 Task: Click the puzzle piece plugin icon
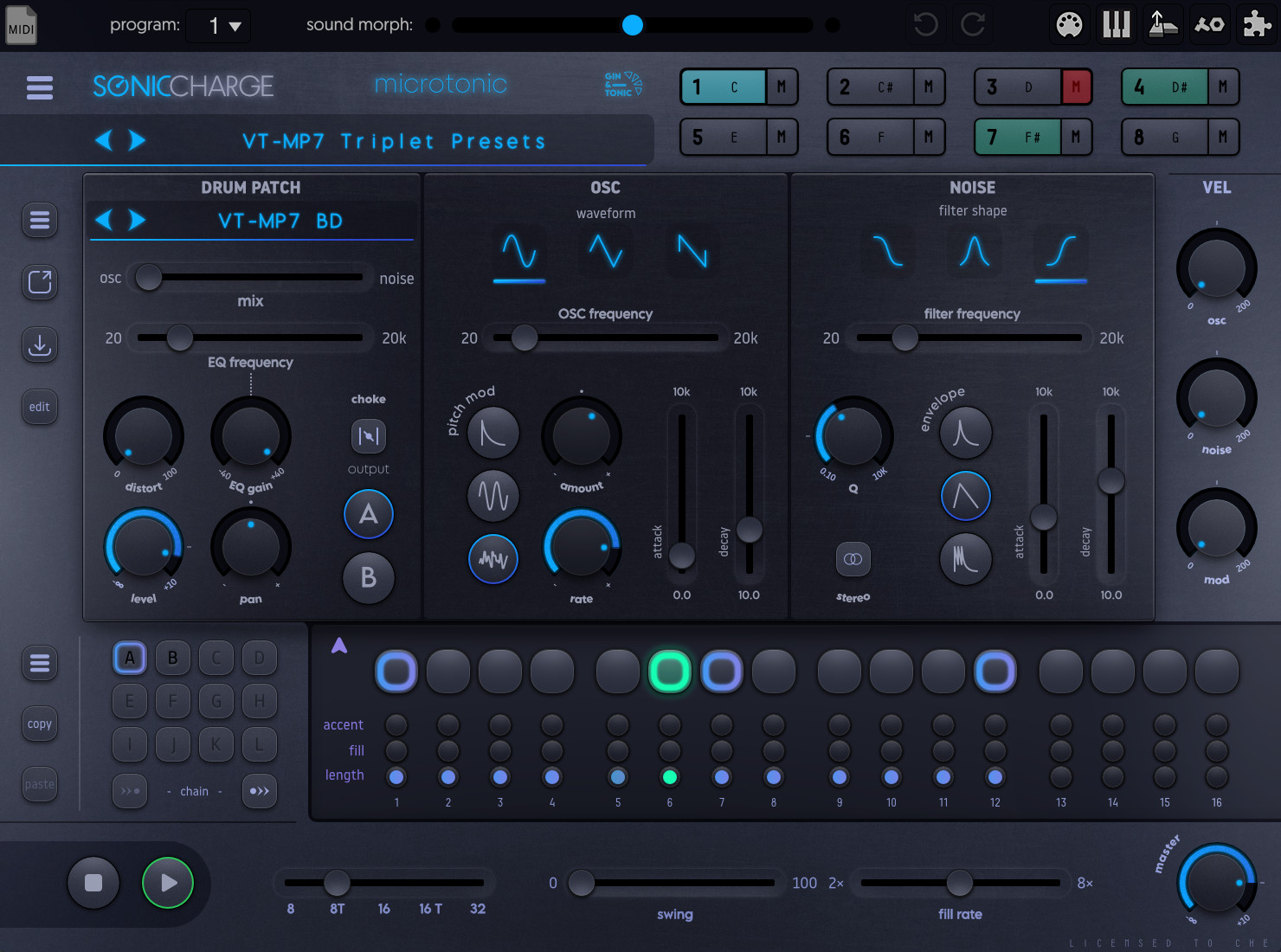pyautogui.click(x=1256, y=24)
